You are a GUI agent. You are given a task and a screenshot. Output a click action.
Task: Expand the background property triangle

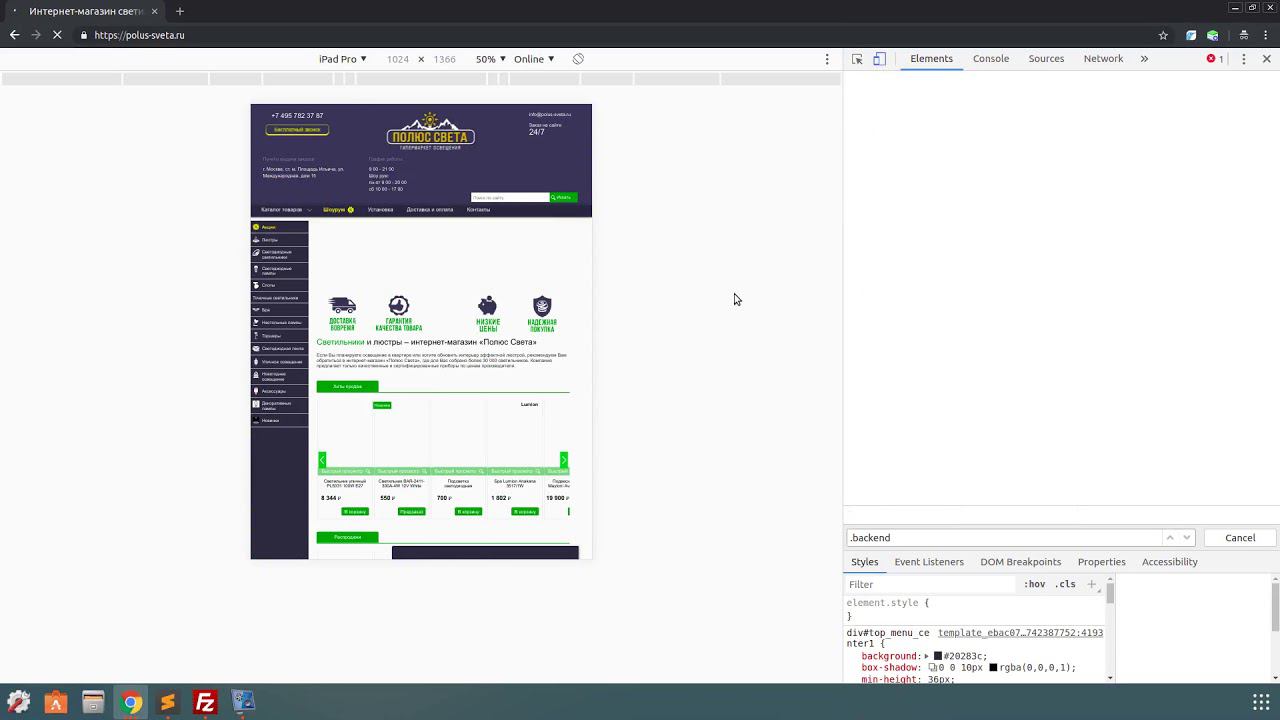coord(927,656)
